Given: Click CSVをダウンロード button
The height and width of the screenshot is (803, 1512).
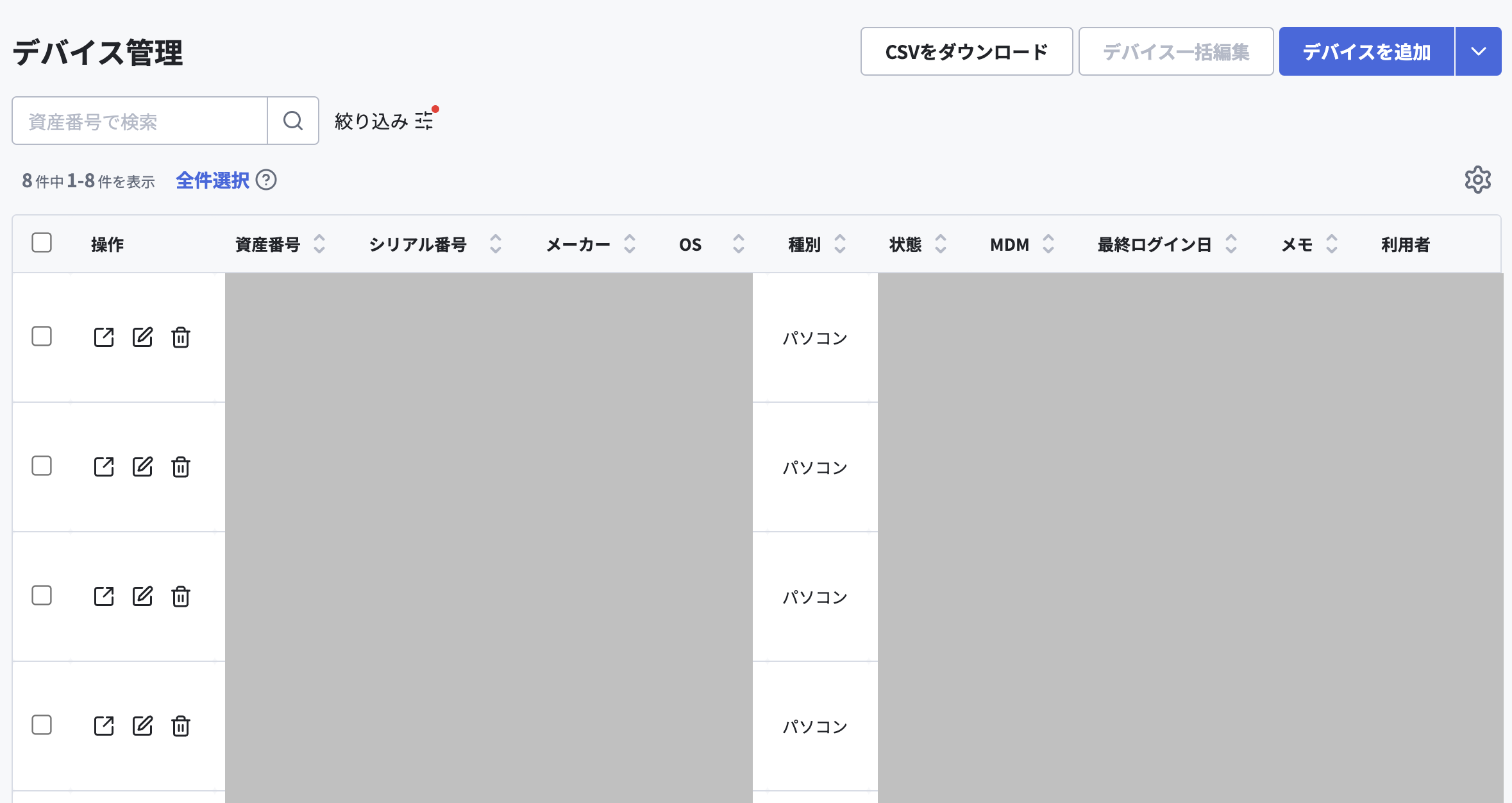Looking at the screenshot, I should click(966, 51).
